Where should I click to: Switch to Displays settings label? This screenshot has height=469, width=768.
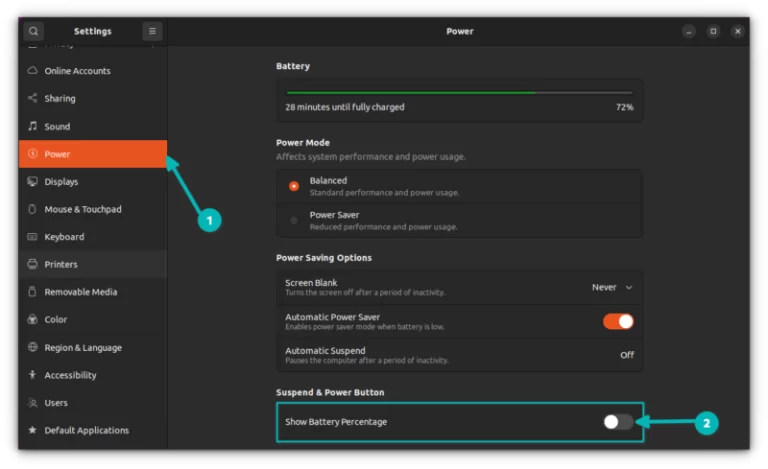click(x=61, y=182)
